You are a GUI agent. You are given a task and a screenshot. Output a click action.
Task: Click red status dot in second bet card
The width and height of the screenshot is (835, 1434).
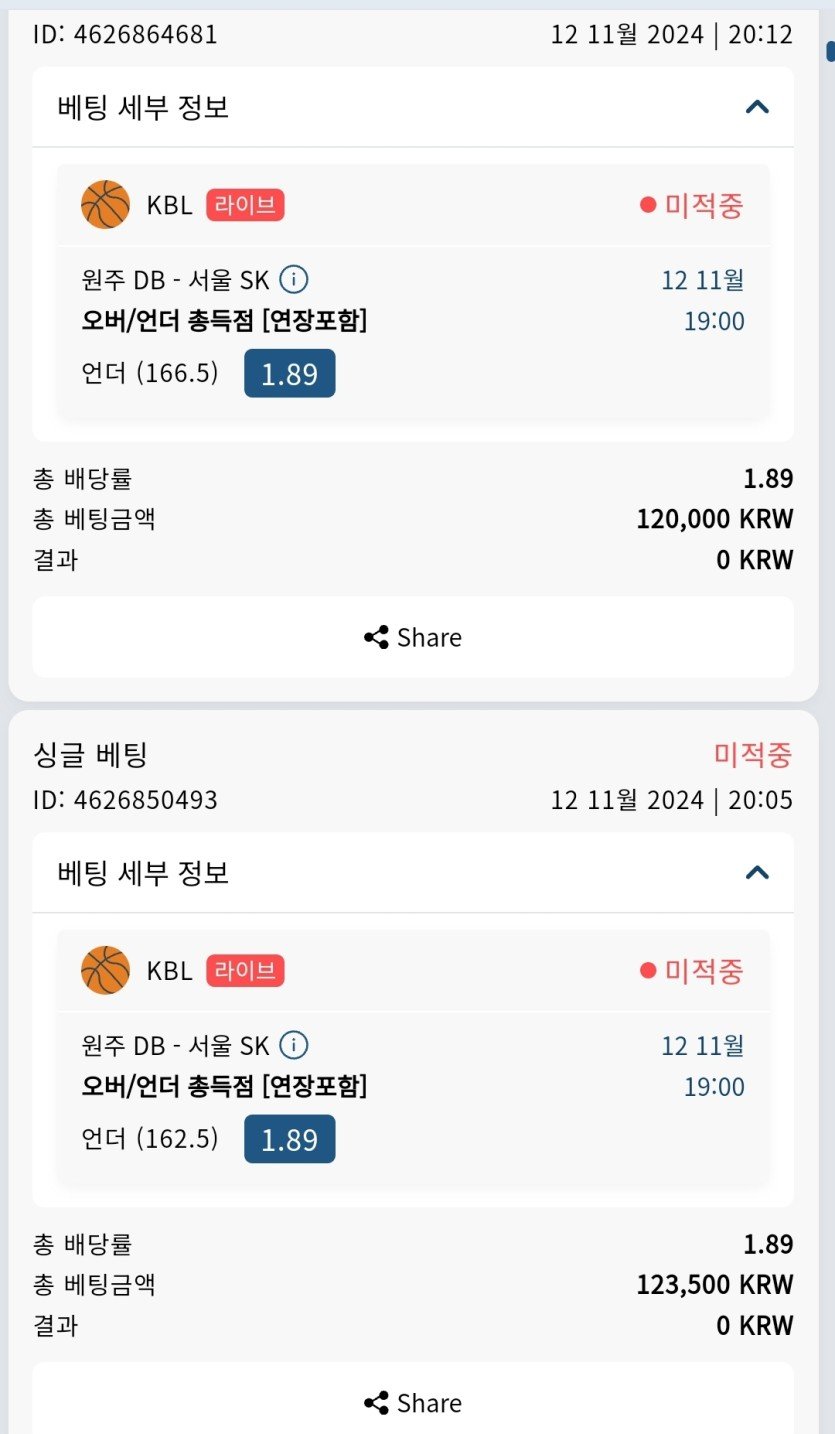648,970
